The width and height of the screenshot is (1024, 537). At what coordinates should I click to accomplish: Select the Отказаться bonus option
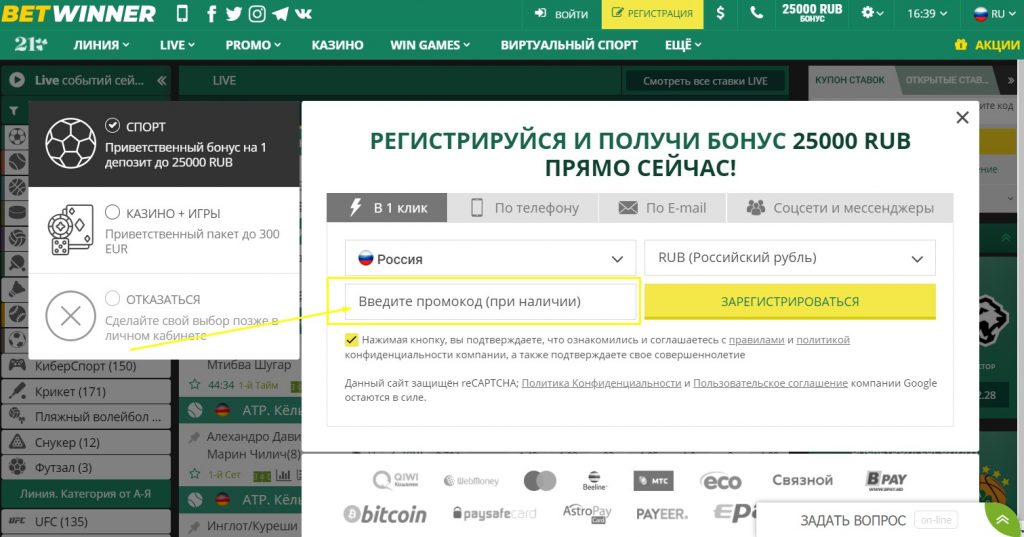(164, 316)
